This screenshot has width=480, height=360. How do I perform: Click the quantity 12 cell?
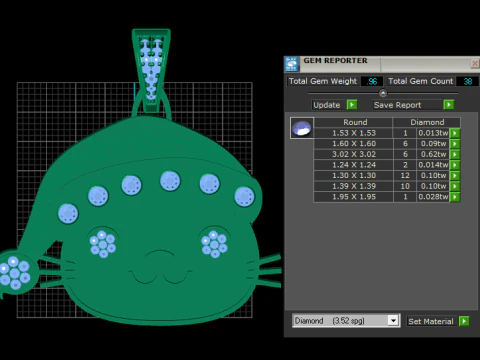tap(405, 176)
